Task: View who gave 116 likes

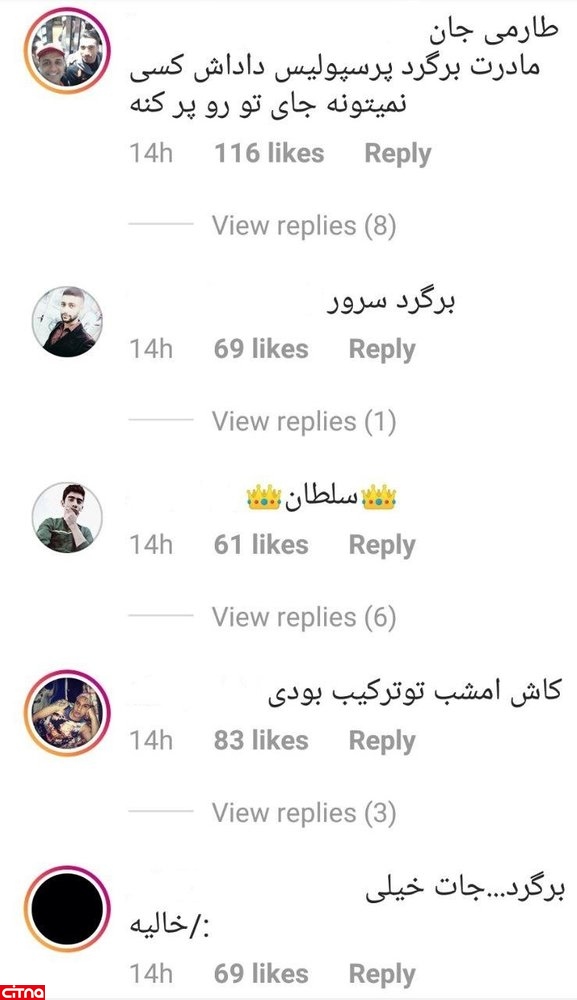Action: (x=269, y=154)
